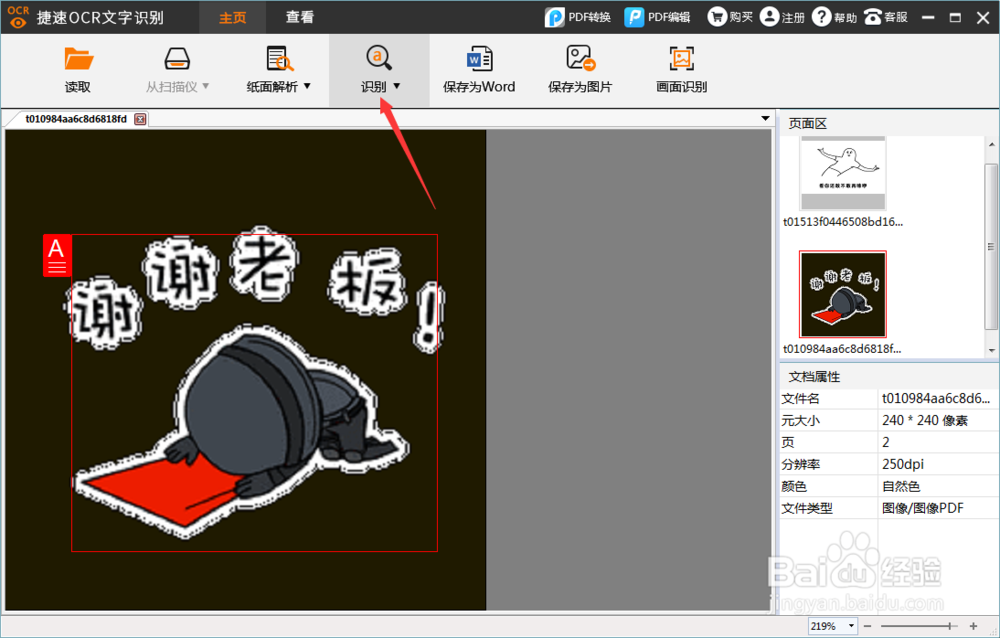Click the 页 property value 2
The image size is (1000, 638).
(886, 442)
